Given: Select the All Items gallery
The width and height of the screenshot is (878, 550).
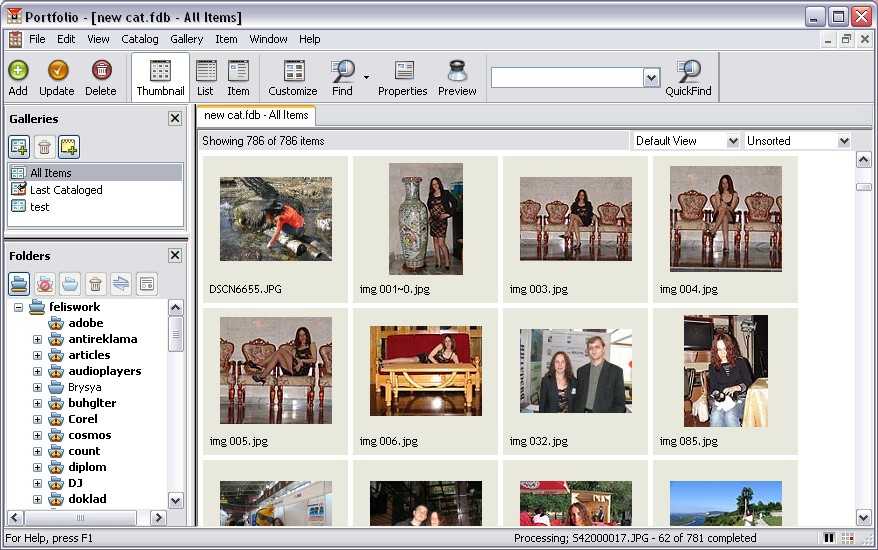Looking at the screenshot, I should [96, 173].
